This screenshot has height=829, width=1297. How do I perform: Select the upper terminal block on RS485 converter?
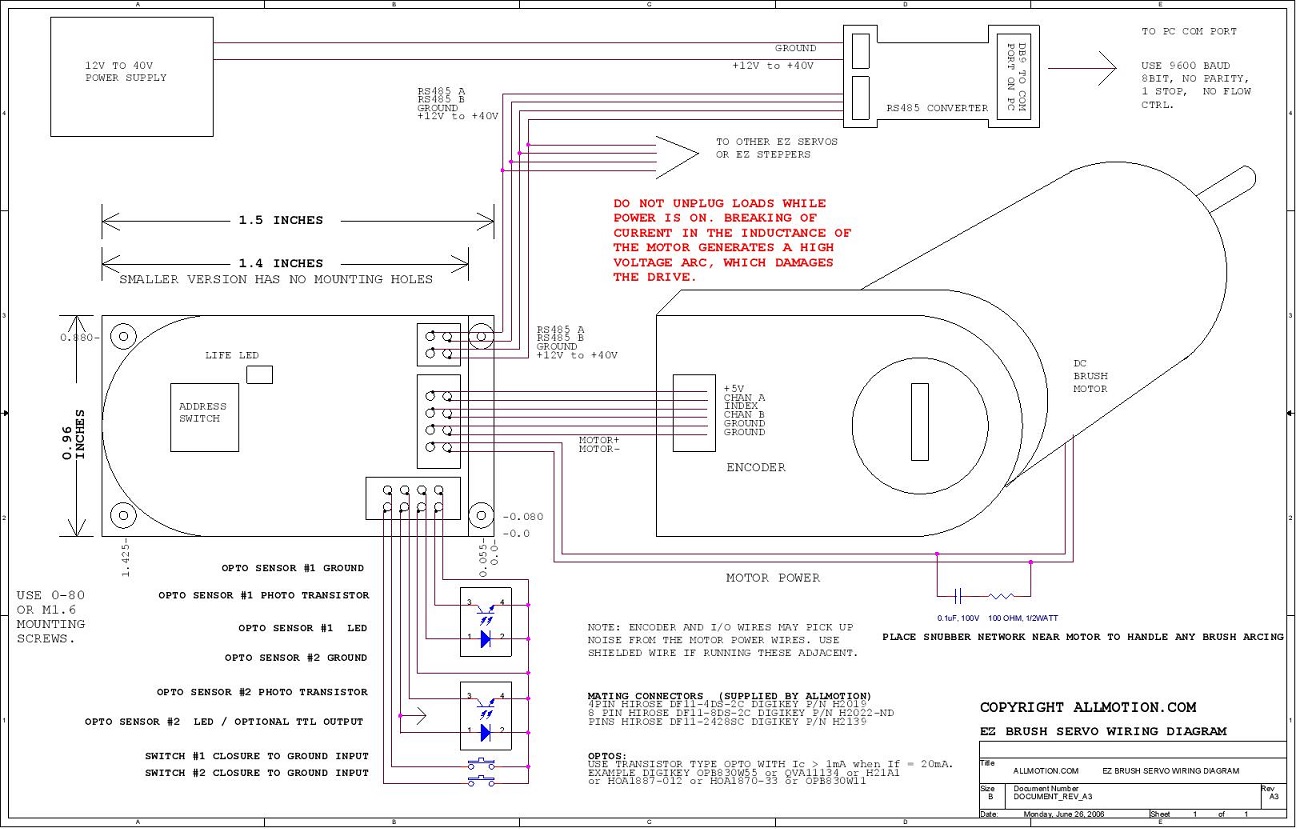point(861,49)
